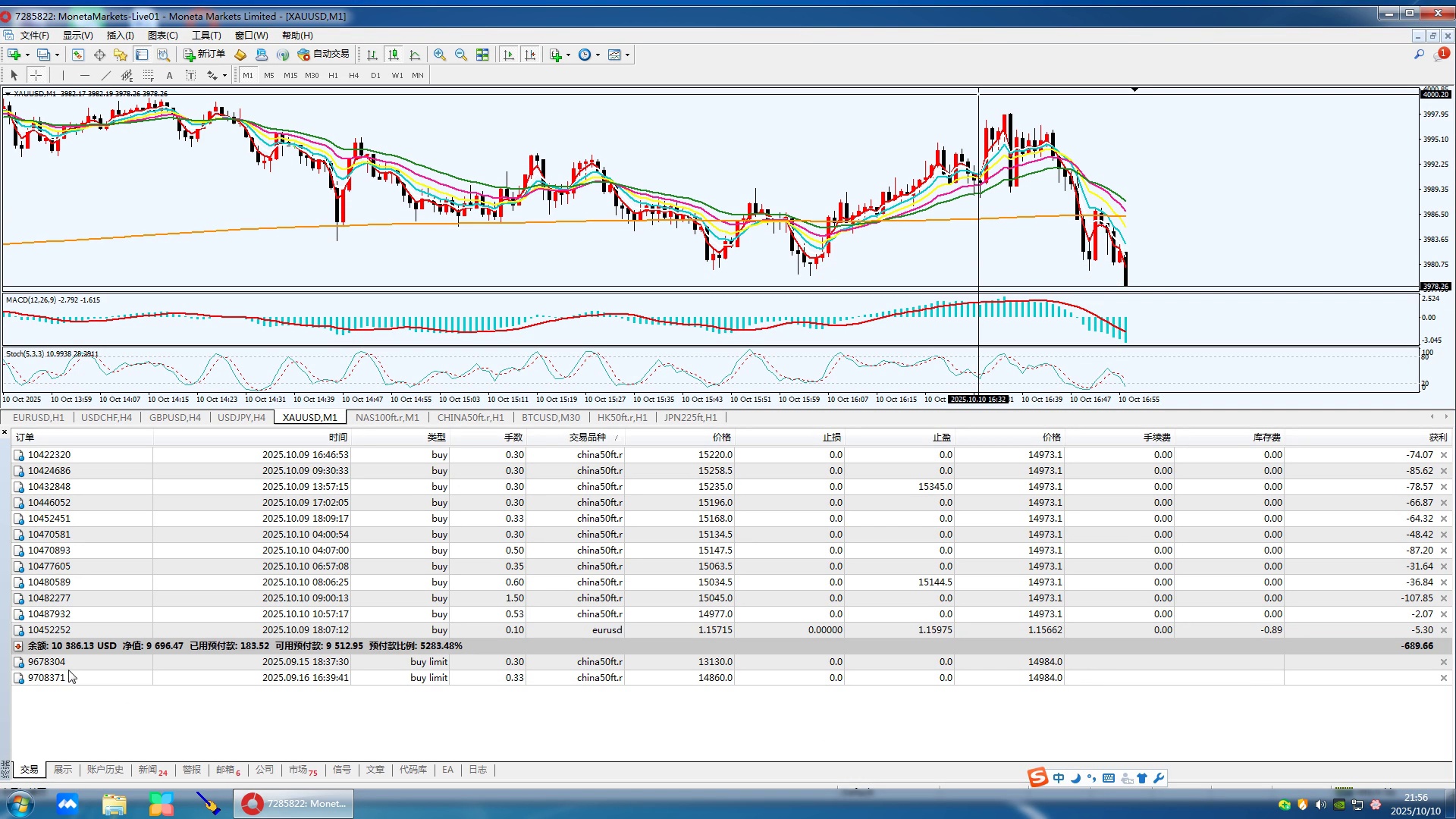Close order 10422320 with its X

pos(1444,455)
